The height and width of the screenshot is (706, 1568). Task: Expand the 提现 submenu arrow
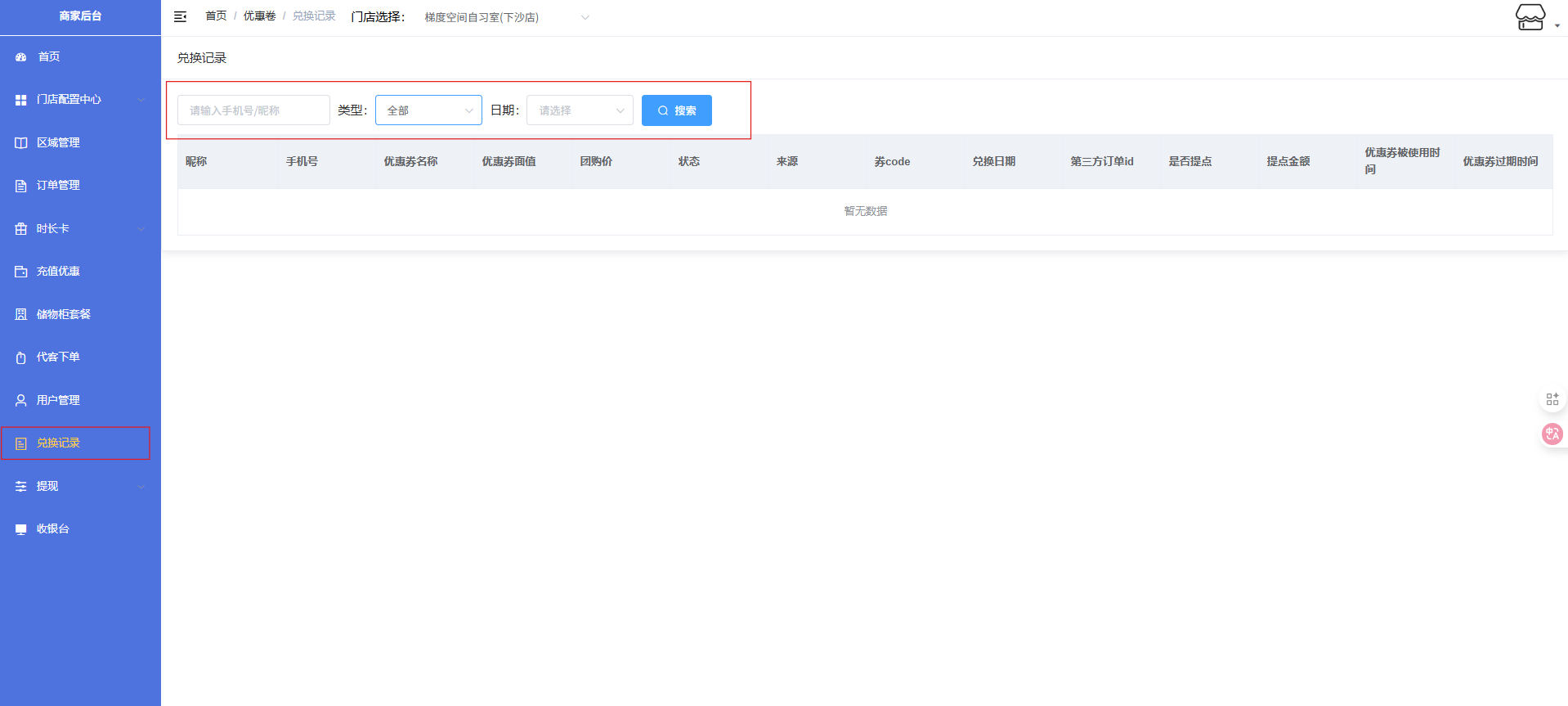(141, 486)
